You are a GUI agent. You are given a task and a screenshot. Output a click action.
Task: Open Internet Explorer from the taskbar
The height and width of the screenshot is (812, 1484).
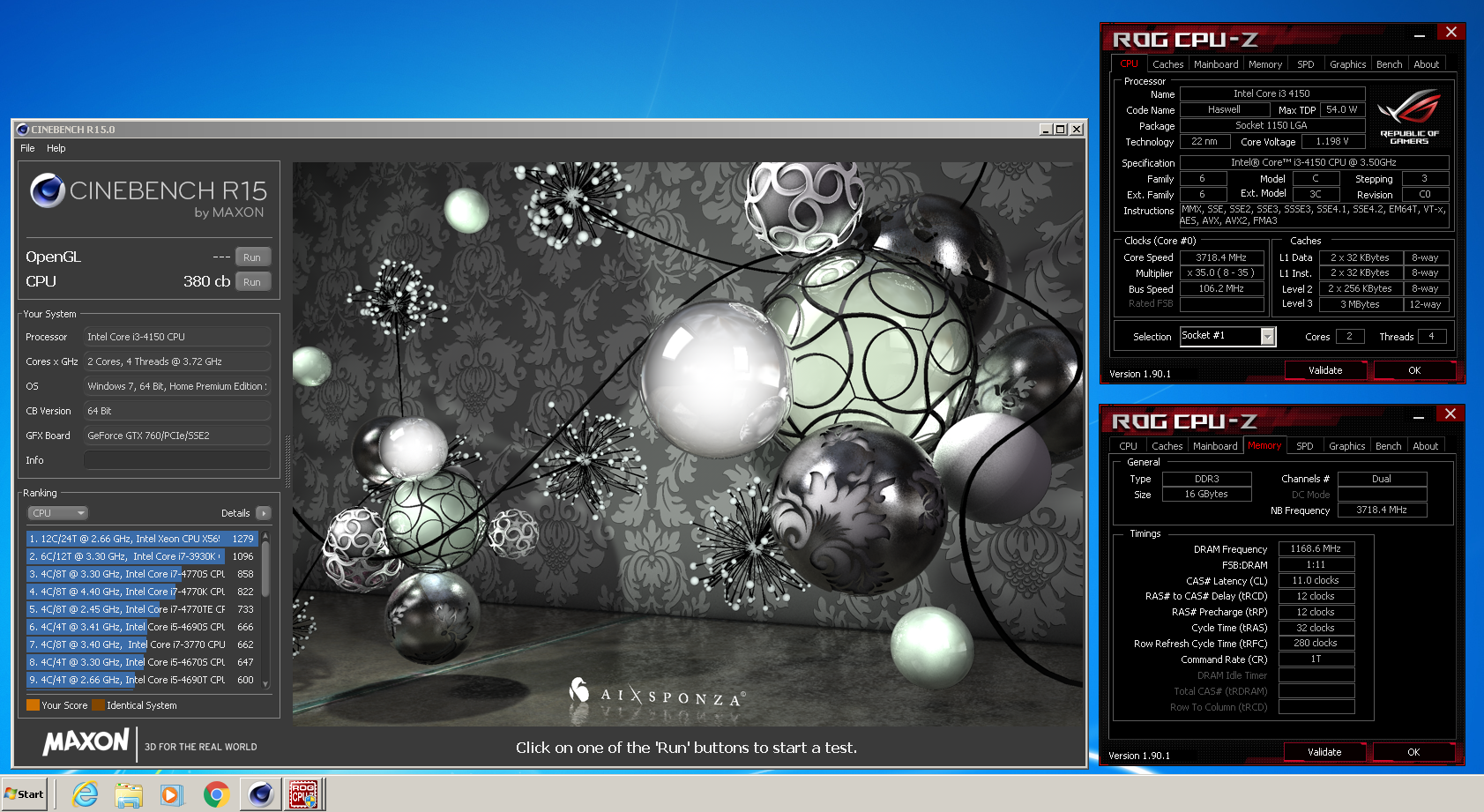pos(86,794)
